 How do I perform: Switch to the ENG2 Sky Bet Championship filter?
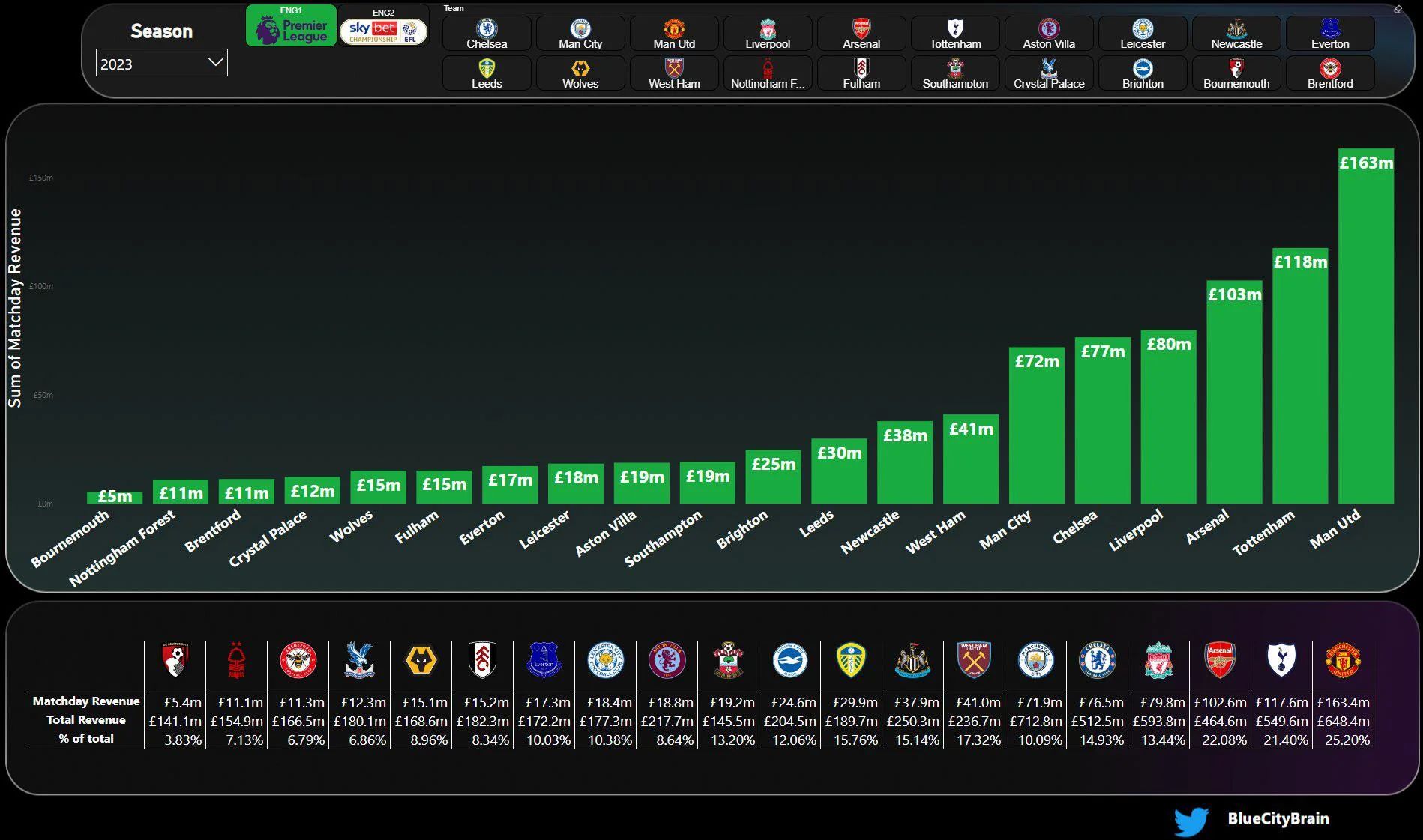point(383,27)
